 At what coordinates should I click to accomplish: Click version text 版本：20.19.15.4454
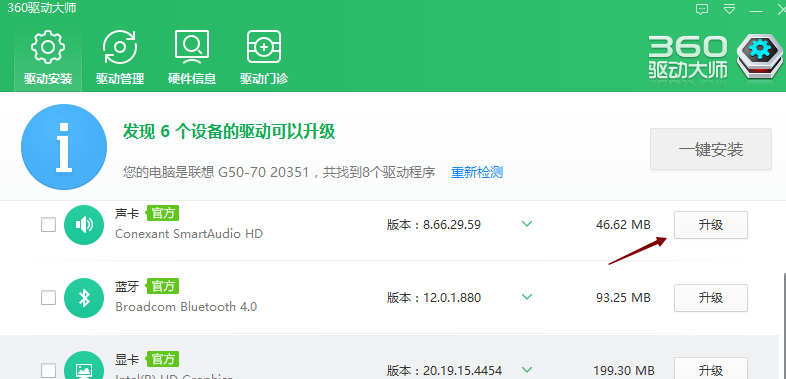pyautogui.click(x=444, y=371)
